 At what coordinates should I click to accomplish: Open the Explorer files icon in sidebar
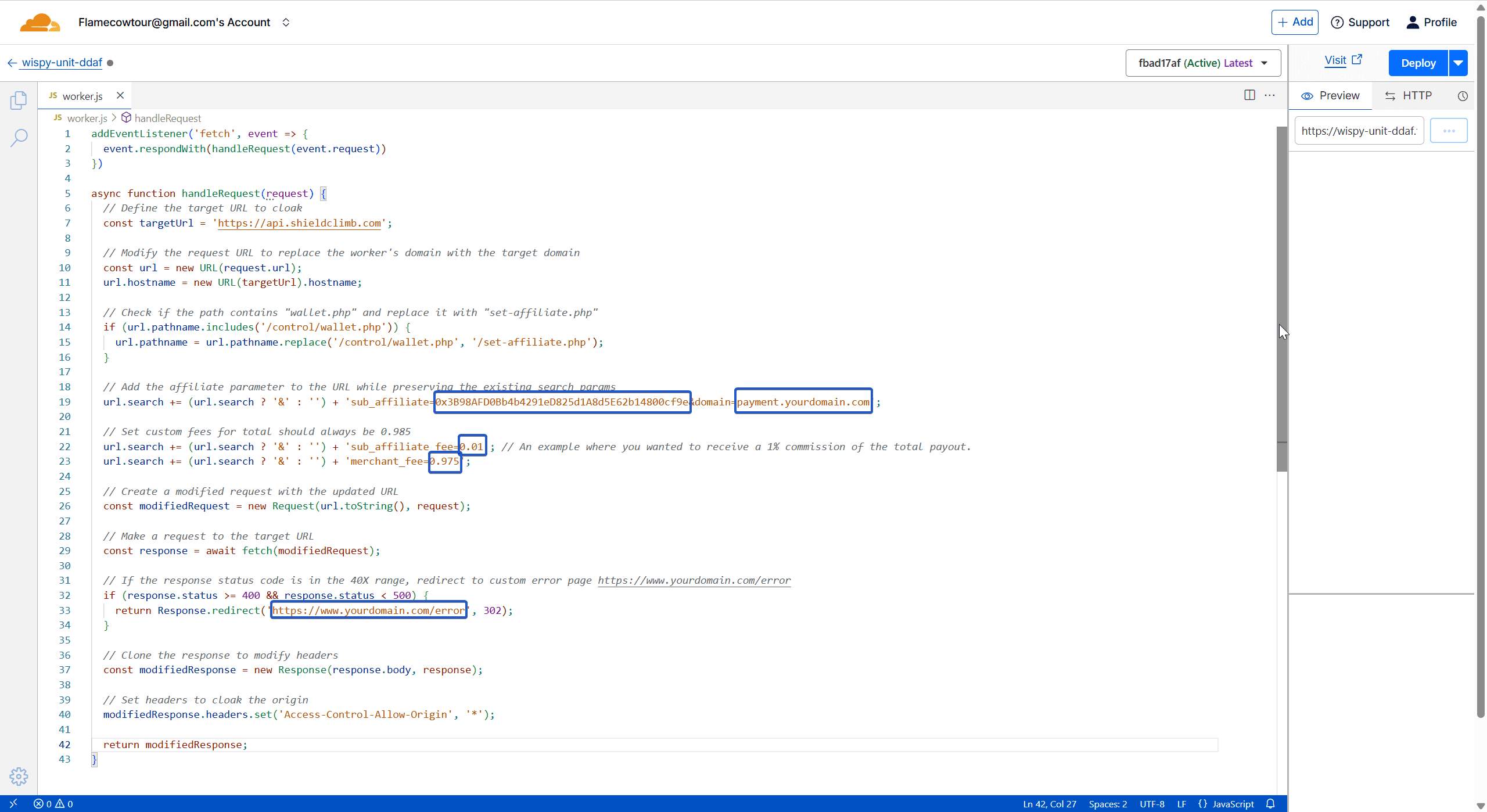tap(19, 100)
